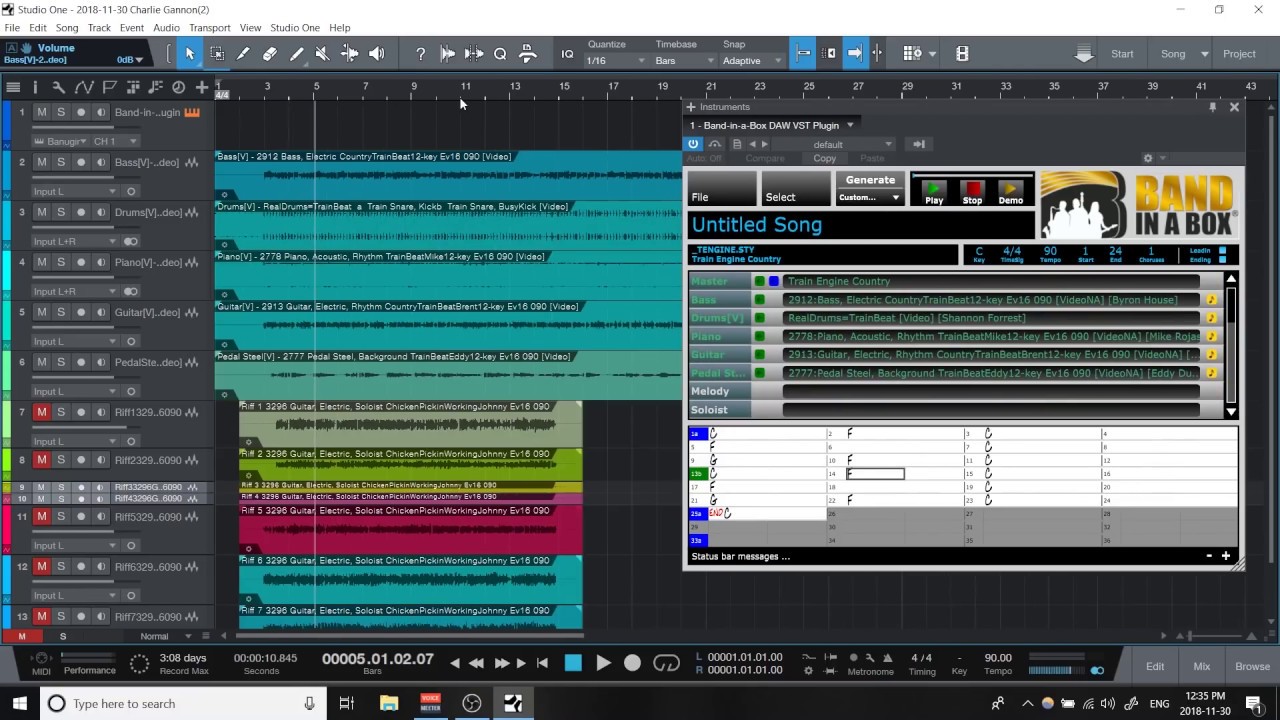Screen dimensions: 1280x720
Task: Click the IQ input quantize button
Action: 567,54
